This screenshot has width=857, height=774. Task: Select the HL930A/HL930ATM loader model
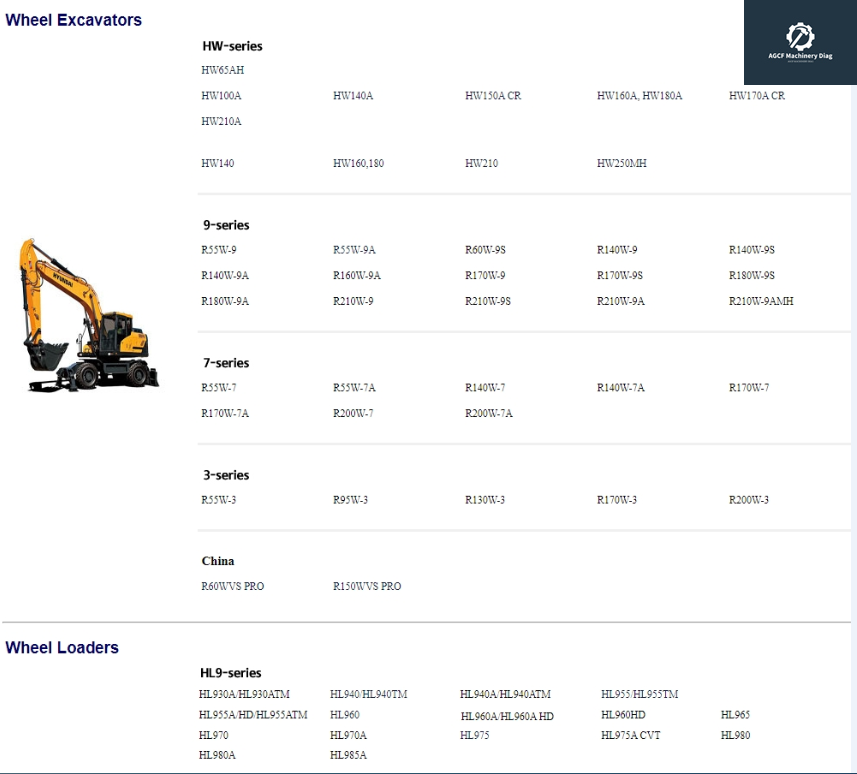(x=249, y=693)
